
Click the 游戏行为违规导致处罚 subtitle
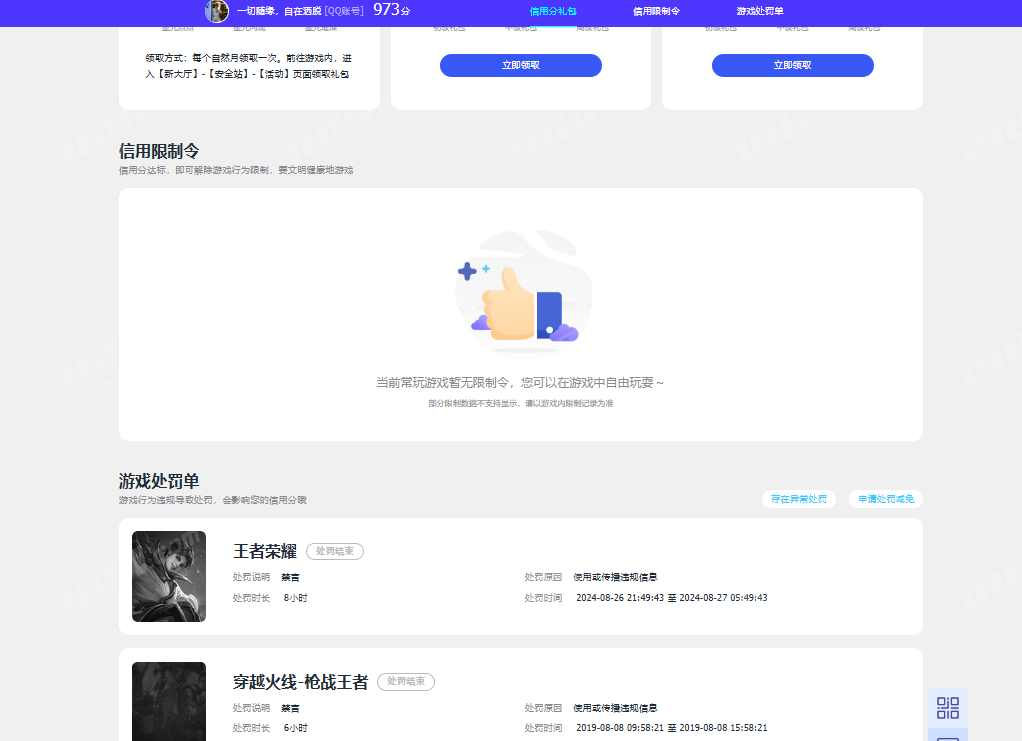(212, 500)
